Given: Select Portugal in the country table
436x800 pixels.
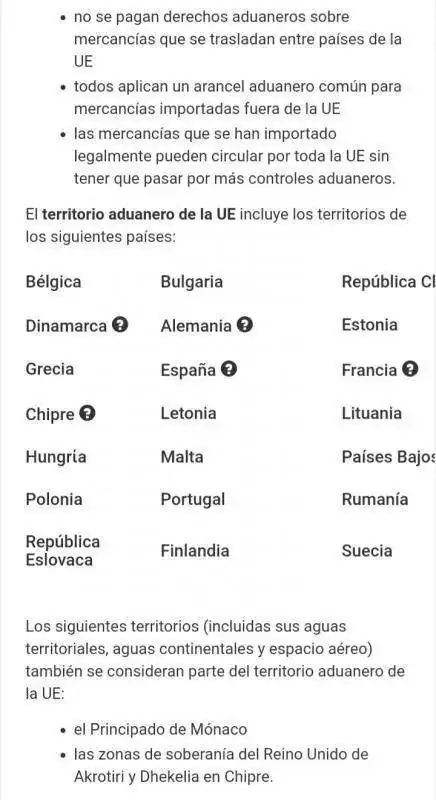Looking at the screenshot, I should pyautogui.click(x=193, y=499).
